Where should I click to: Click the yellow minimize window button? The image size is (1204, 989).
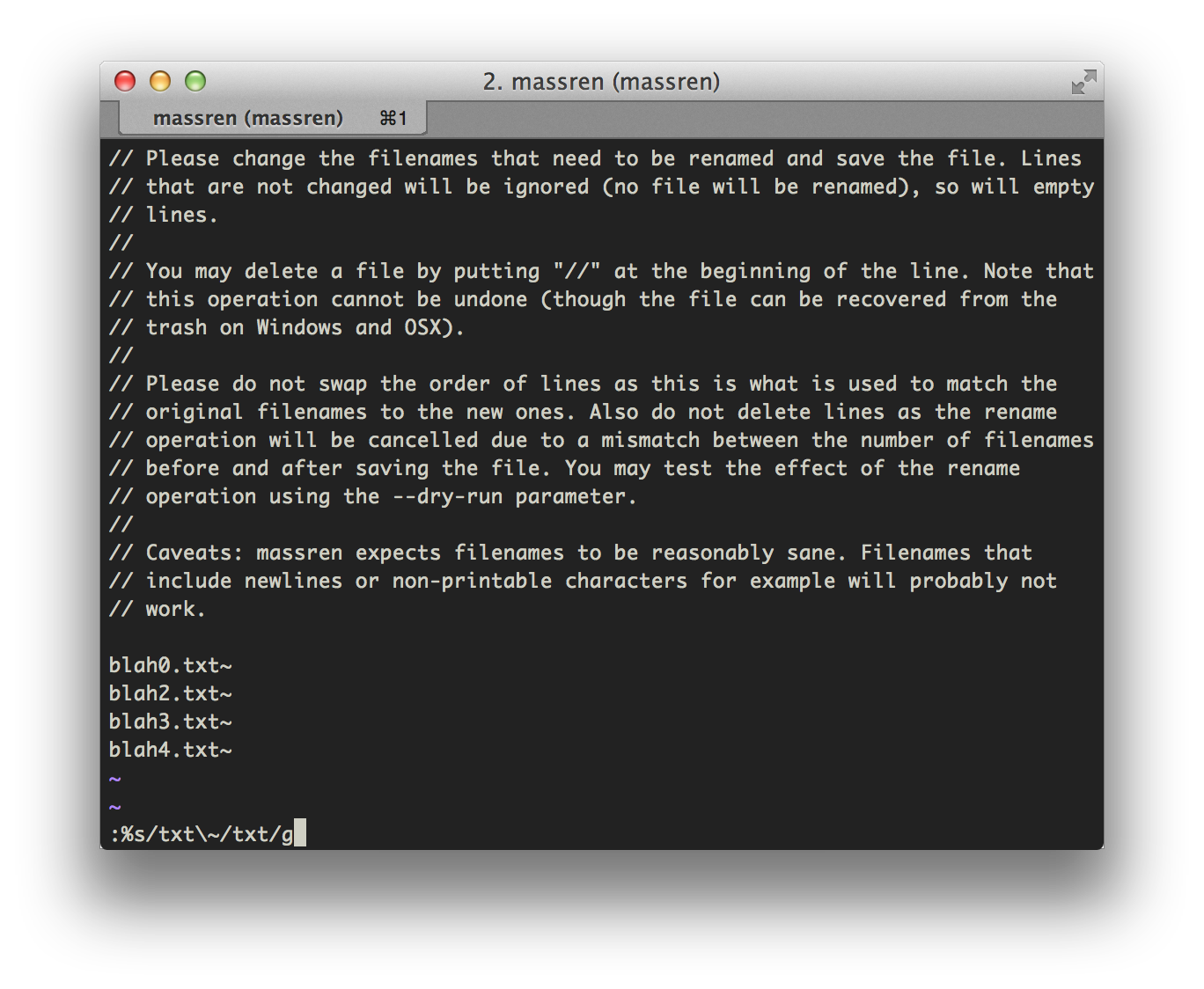[x=160, y=82]
